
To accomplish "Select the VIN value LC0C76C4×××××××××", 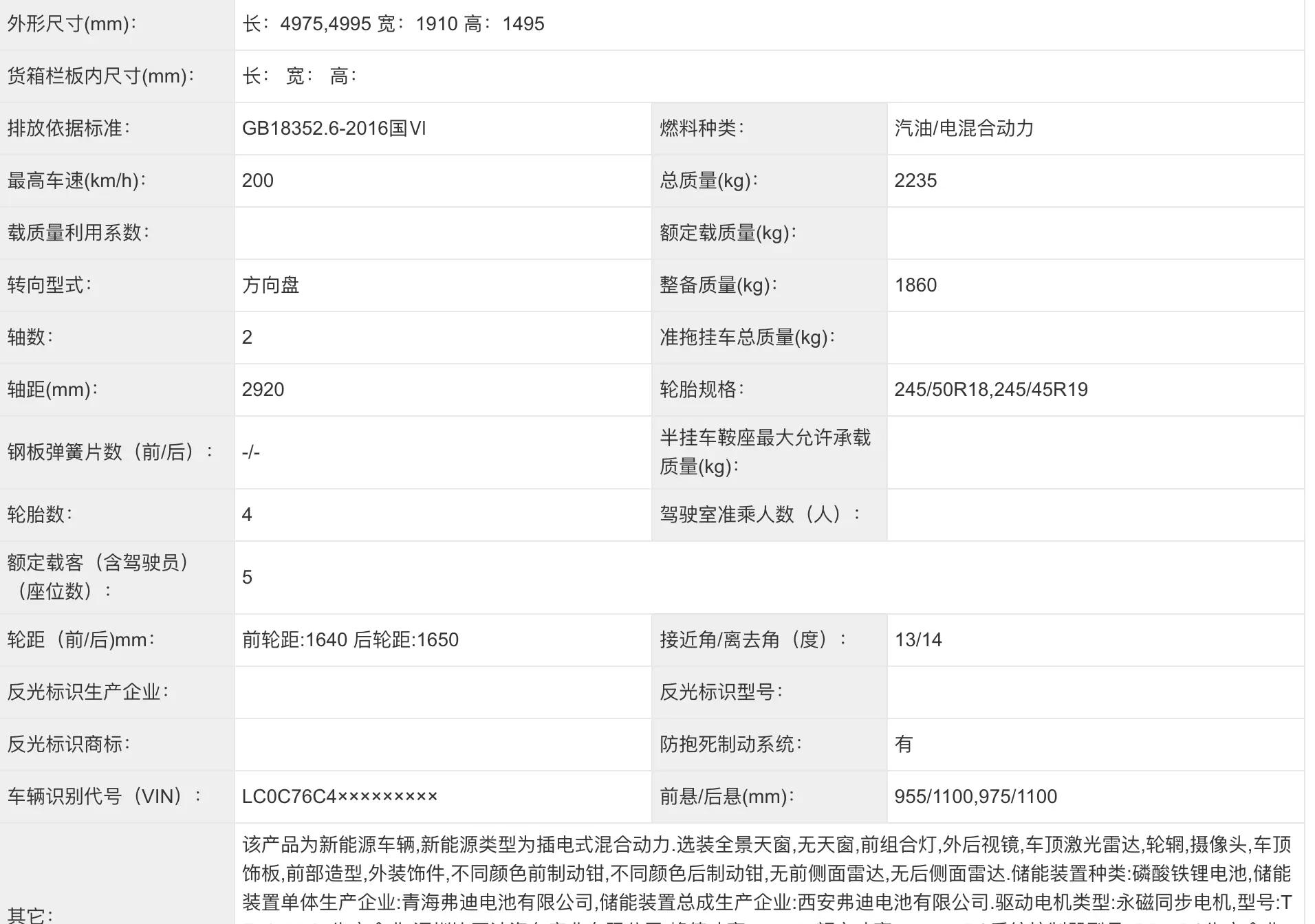I will click(x=340, y=797).
